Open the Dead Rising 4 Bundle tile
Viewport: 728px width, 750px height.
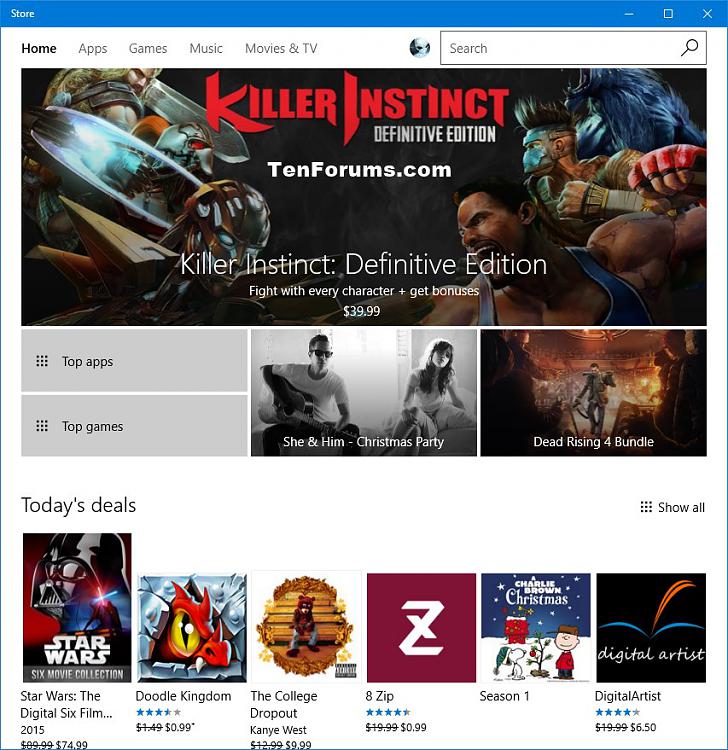click(x=594, y=393)
